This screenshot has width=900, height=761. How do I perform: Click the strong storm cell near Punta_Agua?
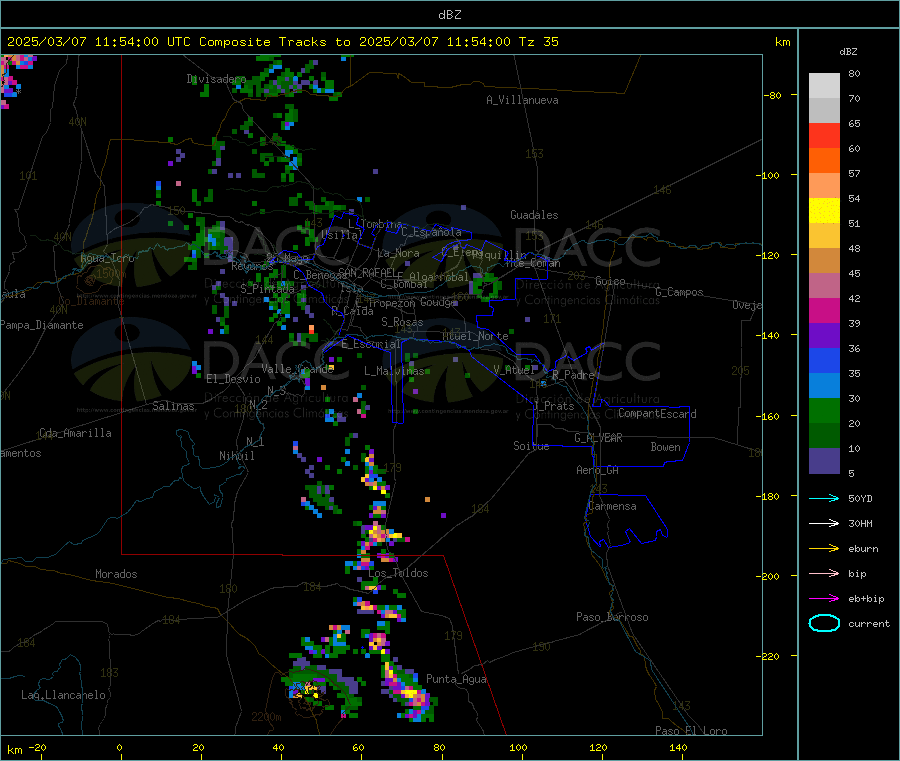tap(409, 692)
